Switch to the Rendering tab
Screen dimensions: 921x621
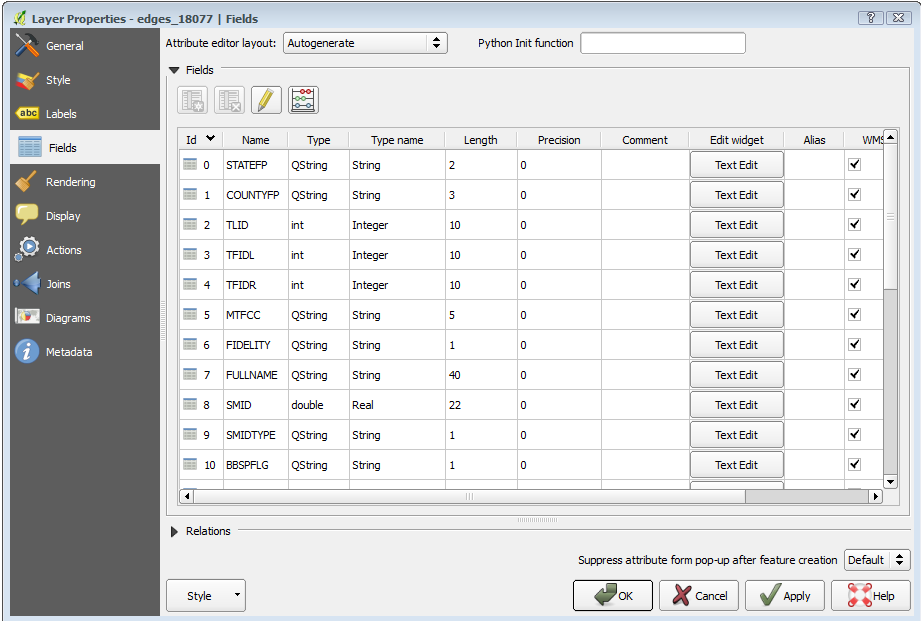click(x=70, y=182)
